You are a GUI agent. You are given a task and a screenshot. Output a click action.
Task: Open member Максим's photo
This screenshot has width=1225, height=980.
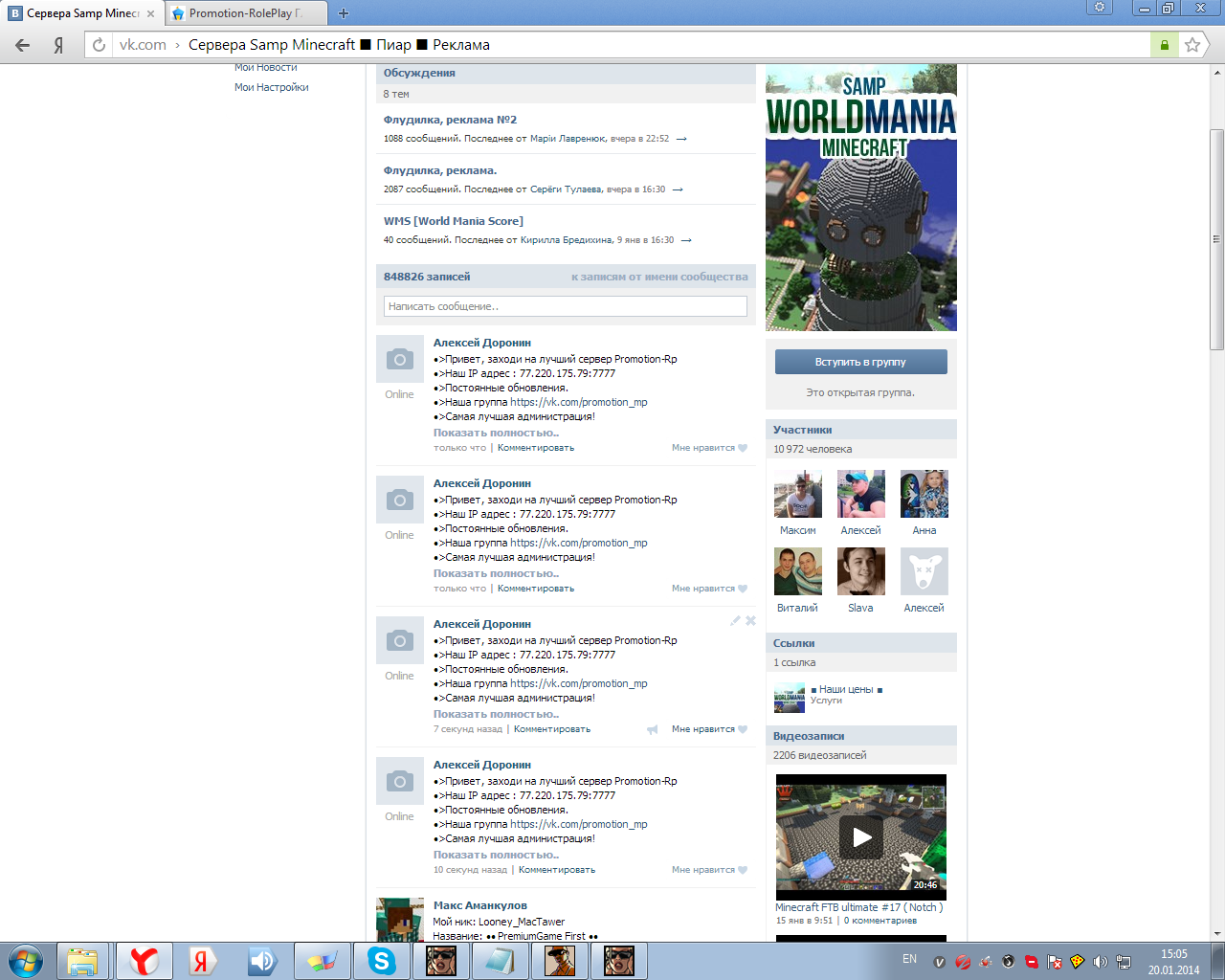point(798,494)
